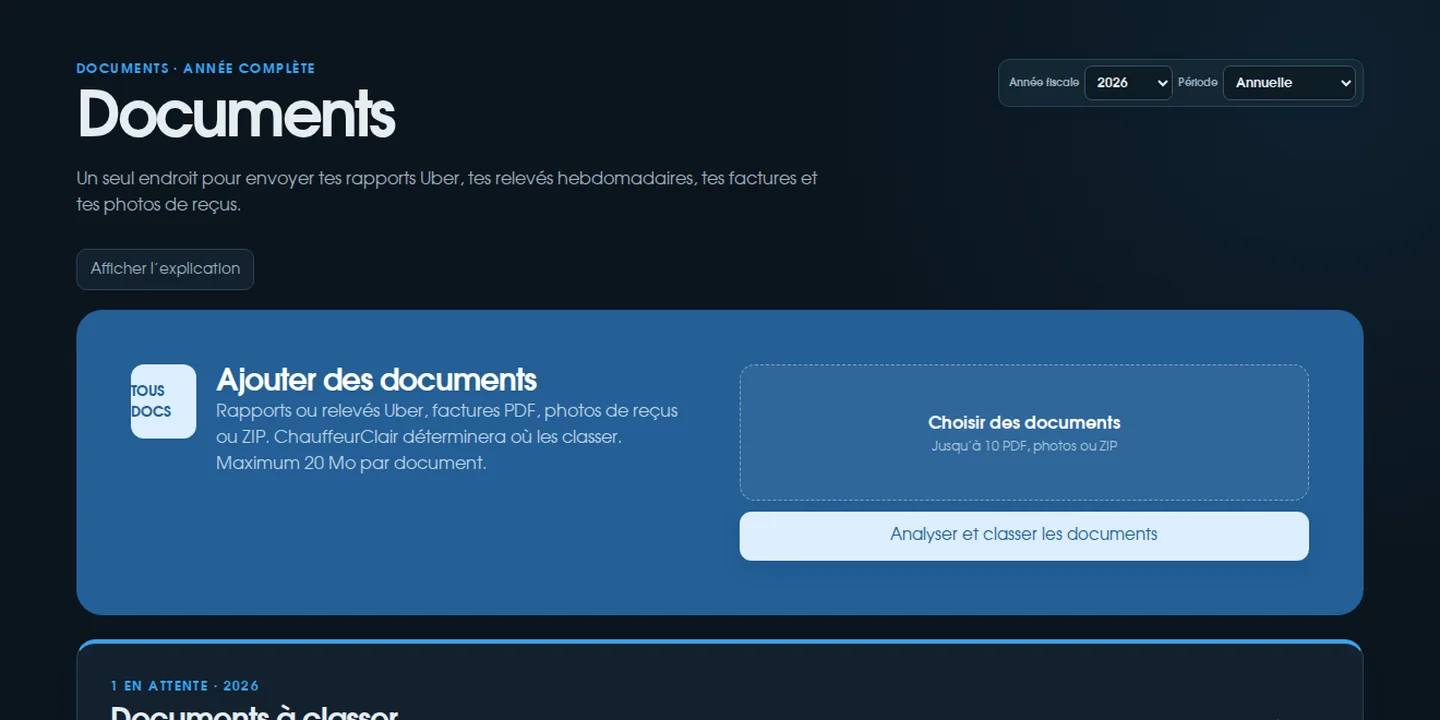Click the Période label
Image resolution: width=1440 pixels, height=720 pixels.
click(x=1198, y=83)
